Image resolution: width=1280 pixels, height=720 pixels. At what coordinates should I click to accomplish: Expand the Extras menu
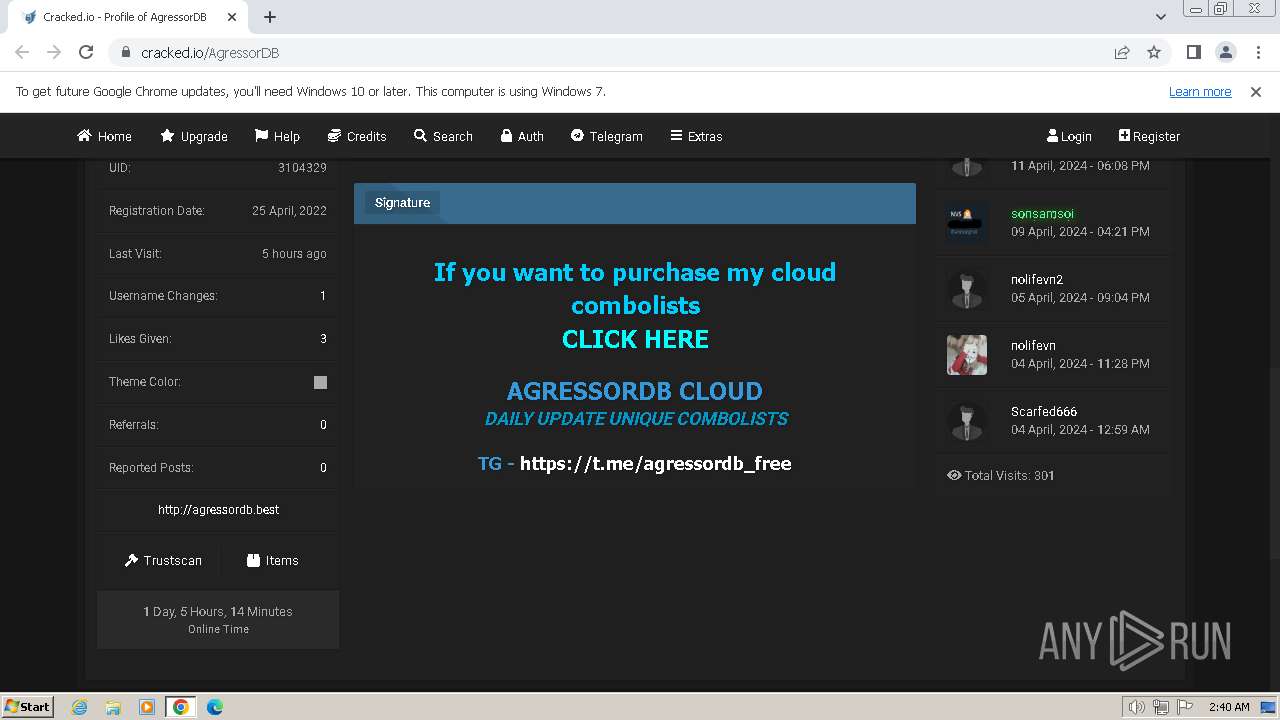tap(696, 136)
